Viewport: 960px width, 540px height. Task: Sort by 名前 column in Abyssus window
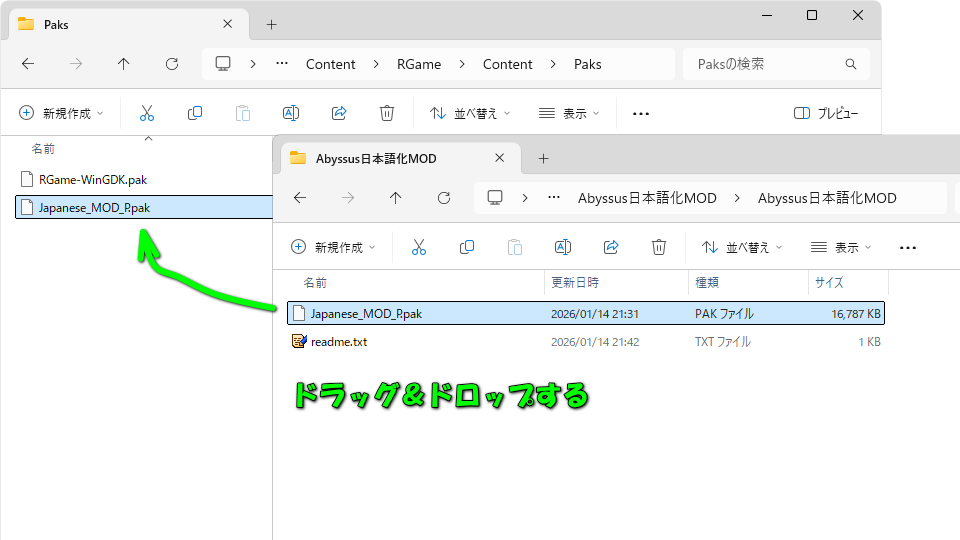[315, 283]
